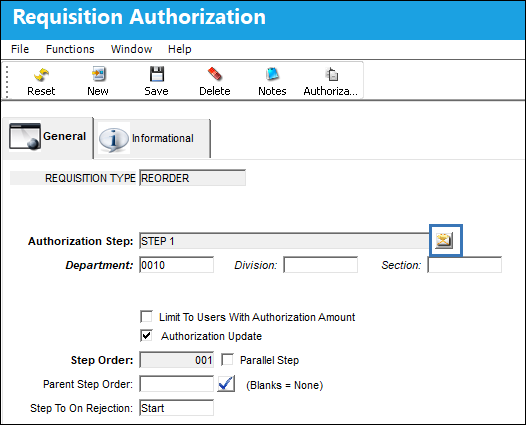The width and height of the screenshot is (526, 425).
Task: Enable Limit To Users With Authorization Amount
Action: pyautogui.click(x=146, y=317)
